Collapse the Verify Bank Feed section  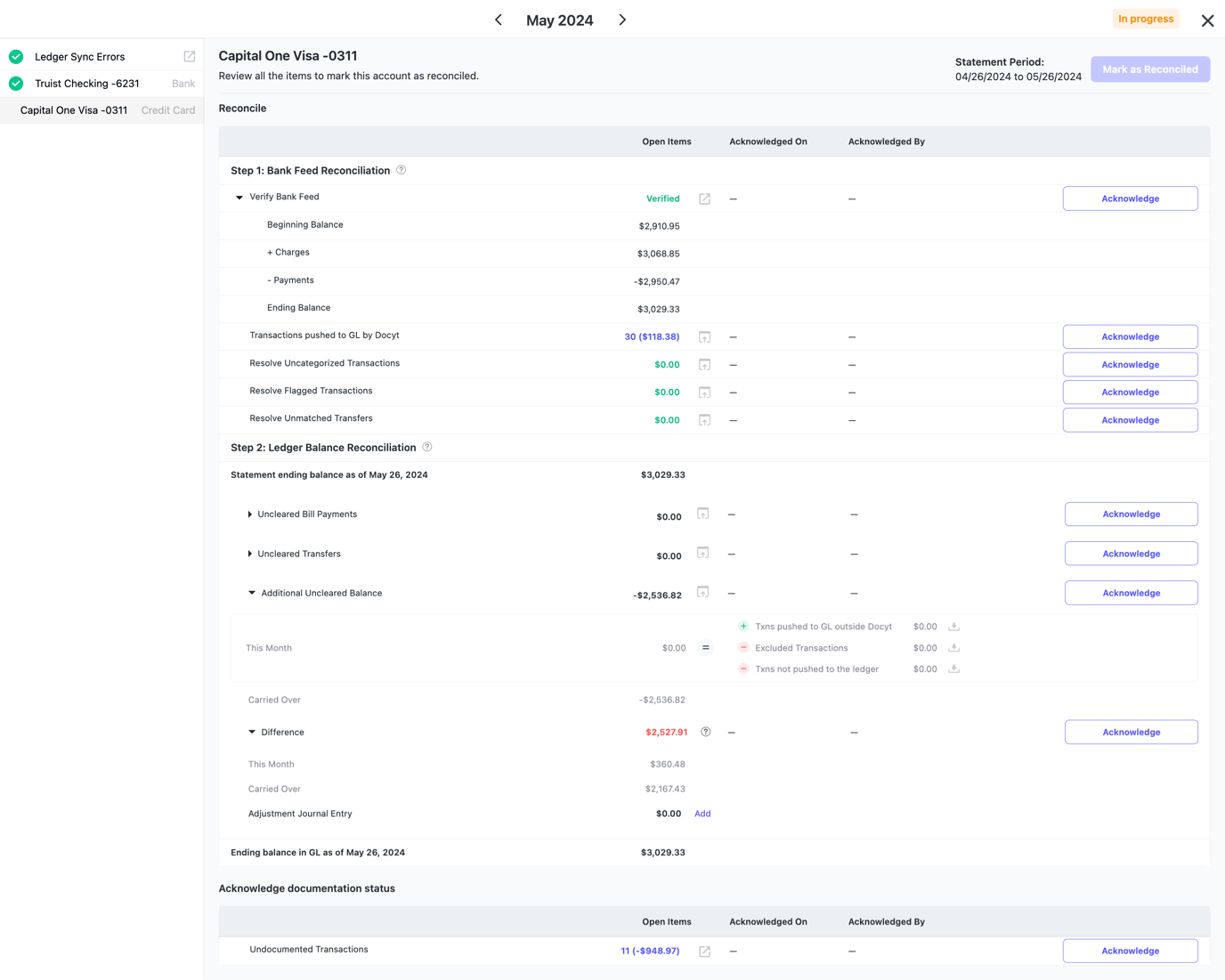239,198
